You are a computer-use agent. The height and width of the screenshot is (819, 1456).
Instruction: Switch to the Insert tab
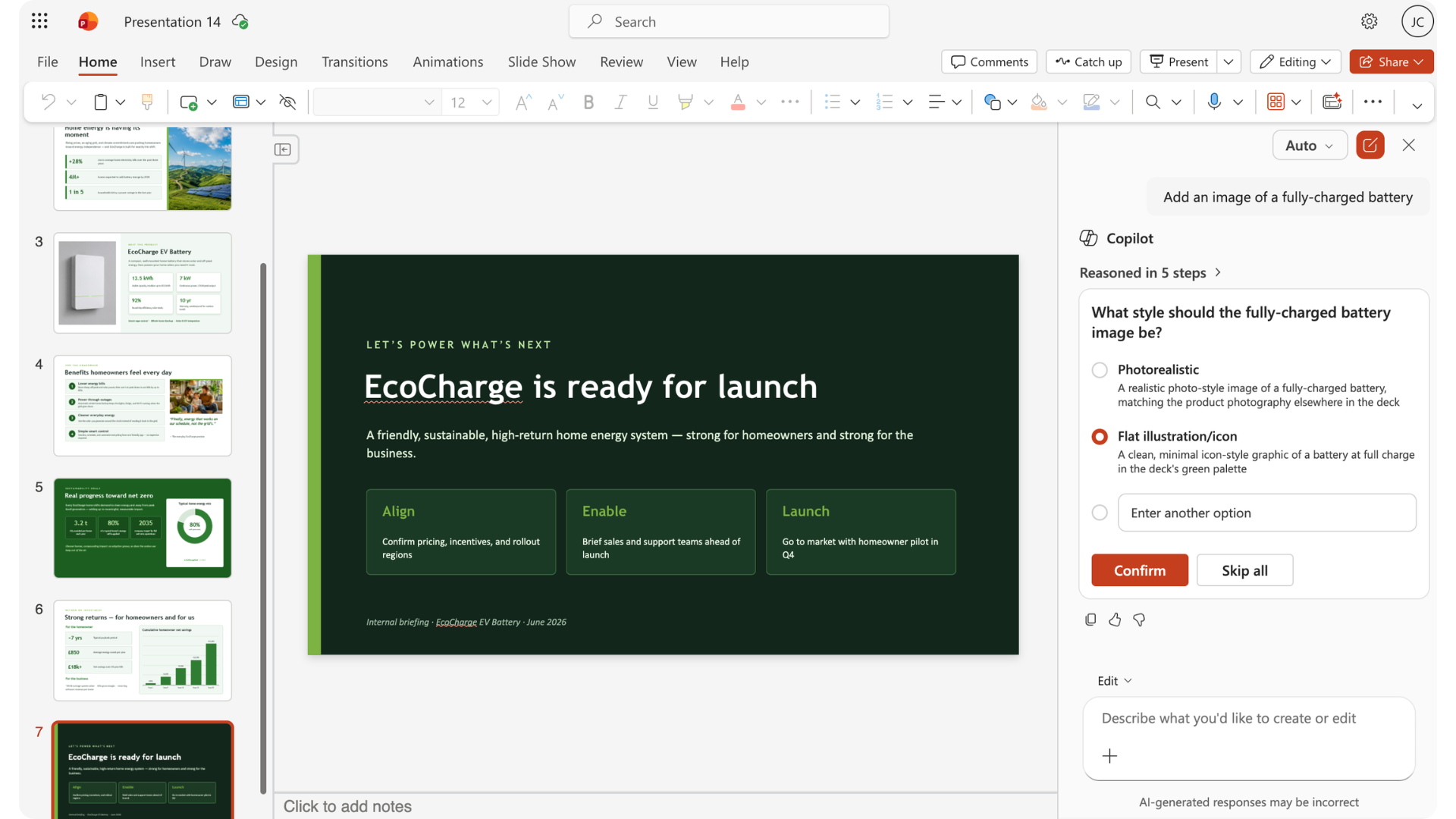(158, 61)
